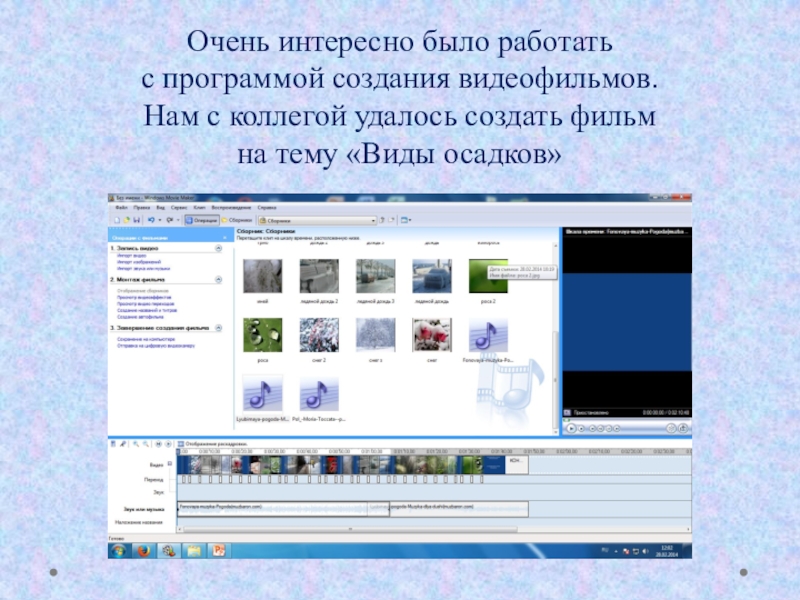Click Сохранение на компьютере link

click(x=146, y=339)
